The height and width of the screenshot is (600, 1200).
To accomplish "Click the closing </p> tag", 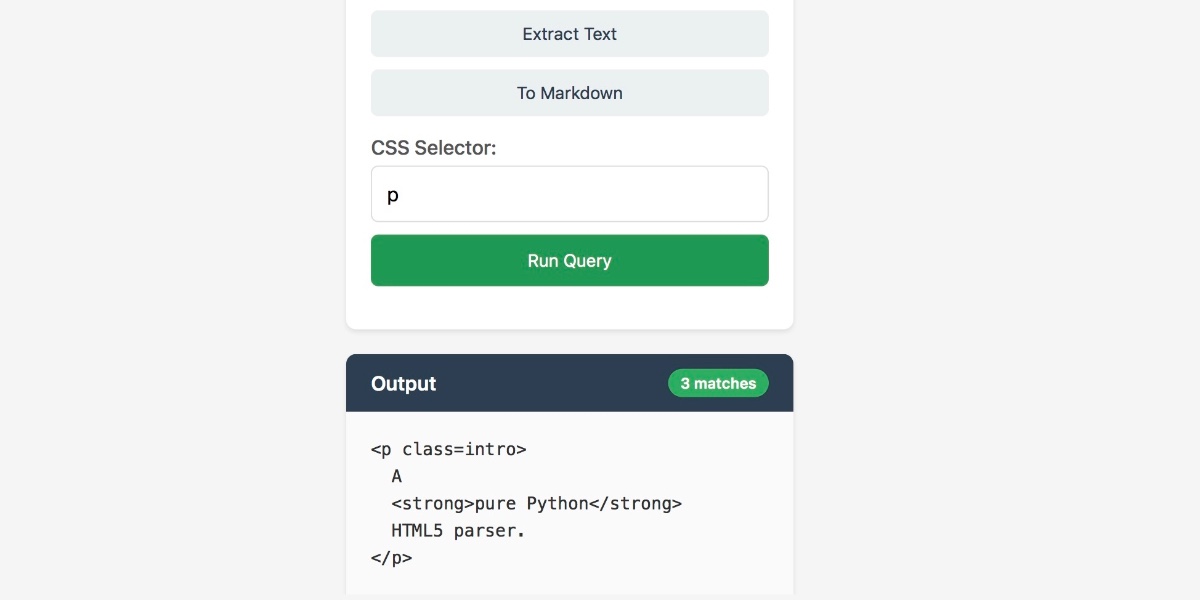I will [x=391, y=558].
